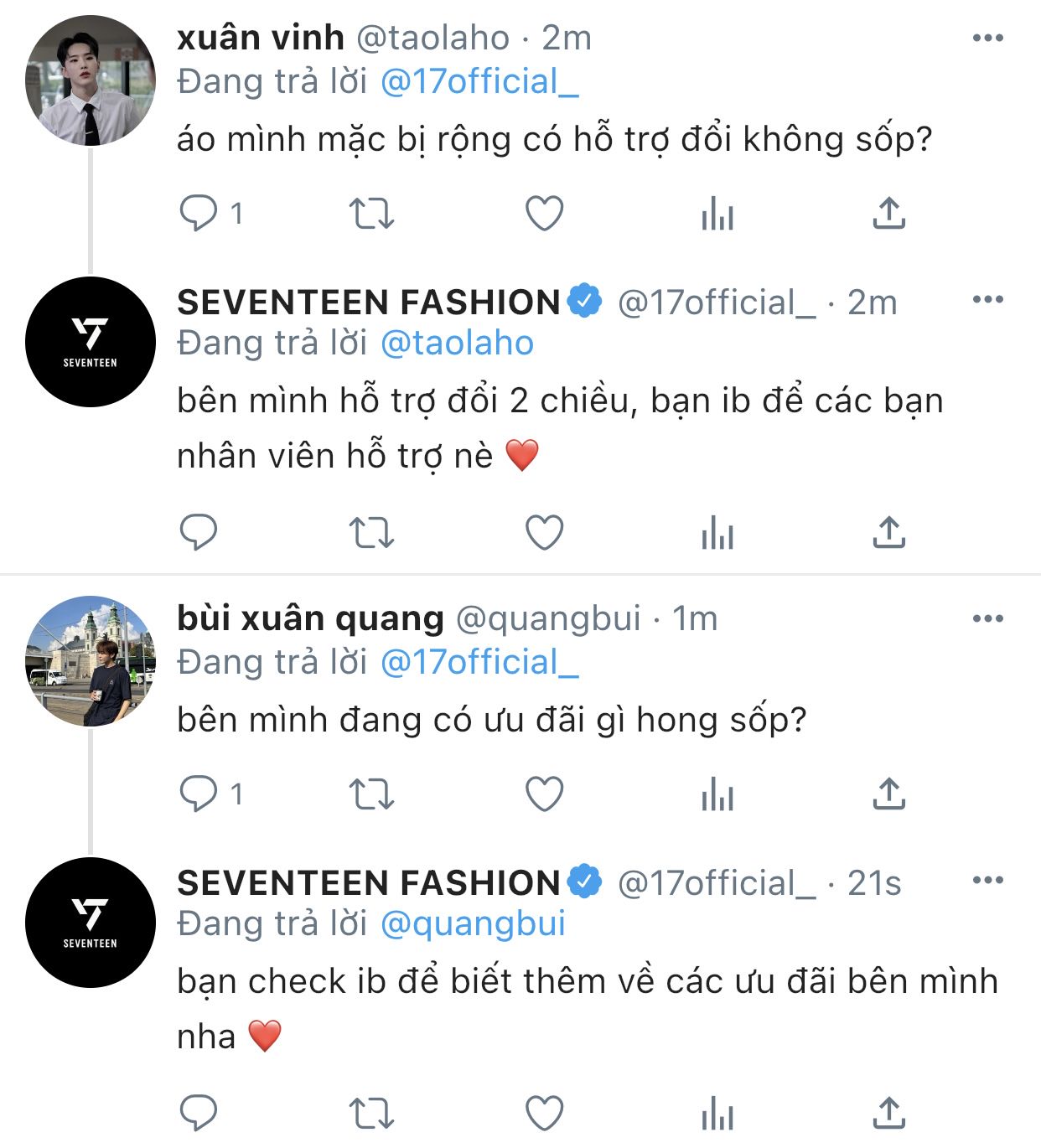The height and width of the screenshot is (1148, 1041).
Task: View analytics for reply to @quangbui
Action: point(717,1114)
